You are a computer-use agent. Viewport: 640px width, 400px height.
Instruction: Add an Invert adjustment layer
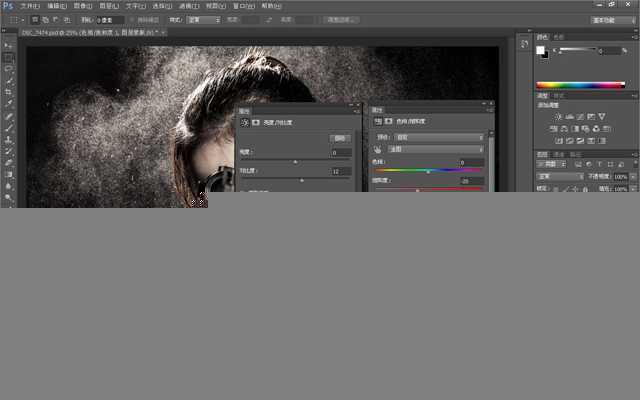pyautogui.click(x=559, y=141)
